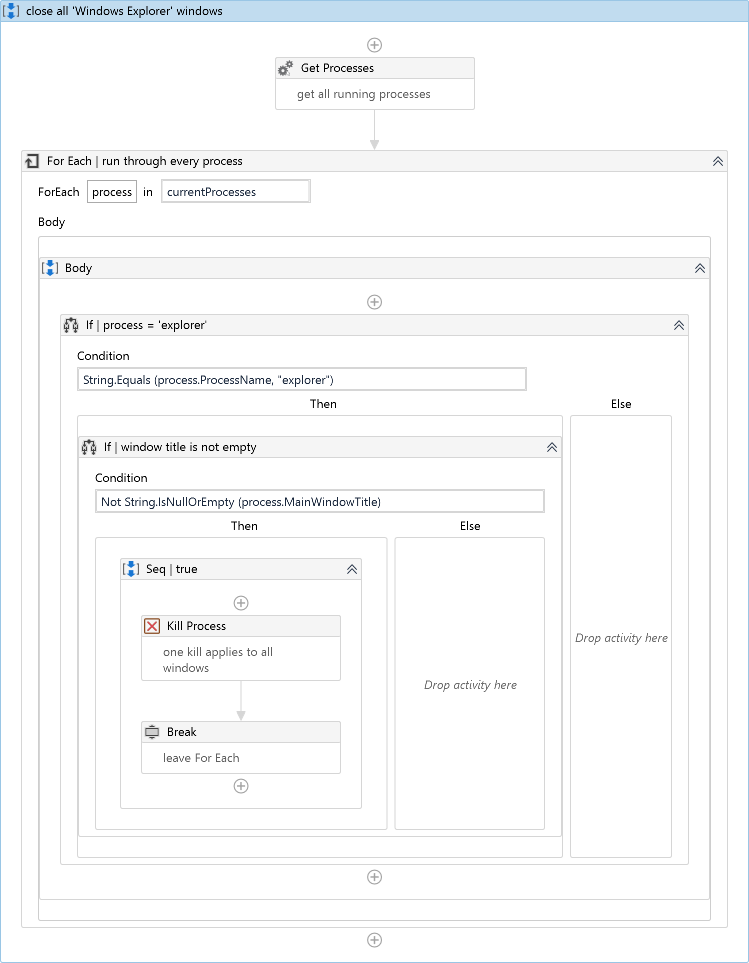Click 'one kill applies to all windows' text

(x=218, y=660)
